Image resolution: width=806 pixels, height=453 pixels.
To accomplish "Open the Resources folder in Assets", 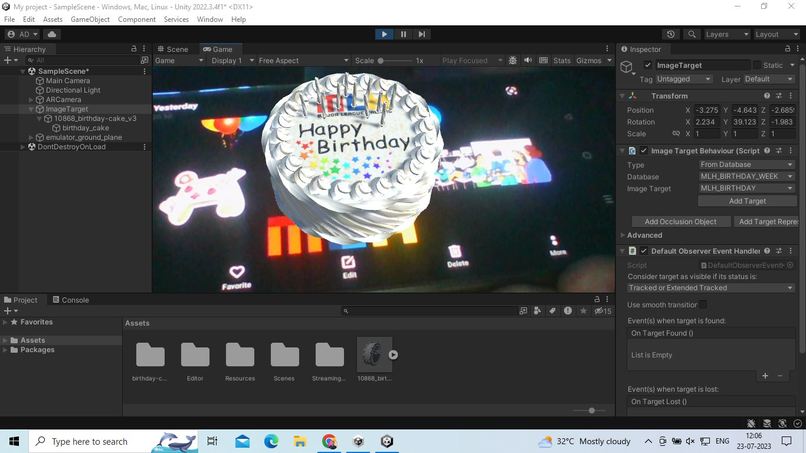I will coord(240,361).
